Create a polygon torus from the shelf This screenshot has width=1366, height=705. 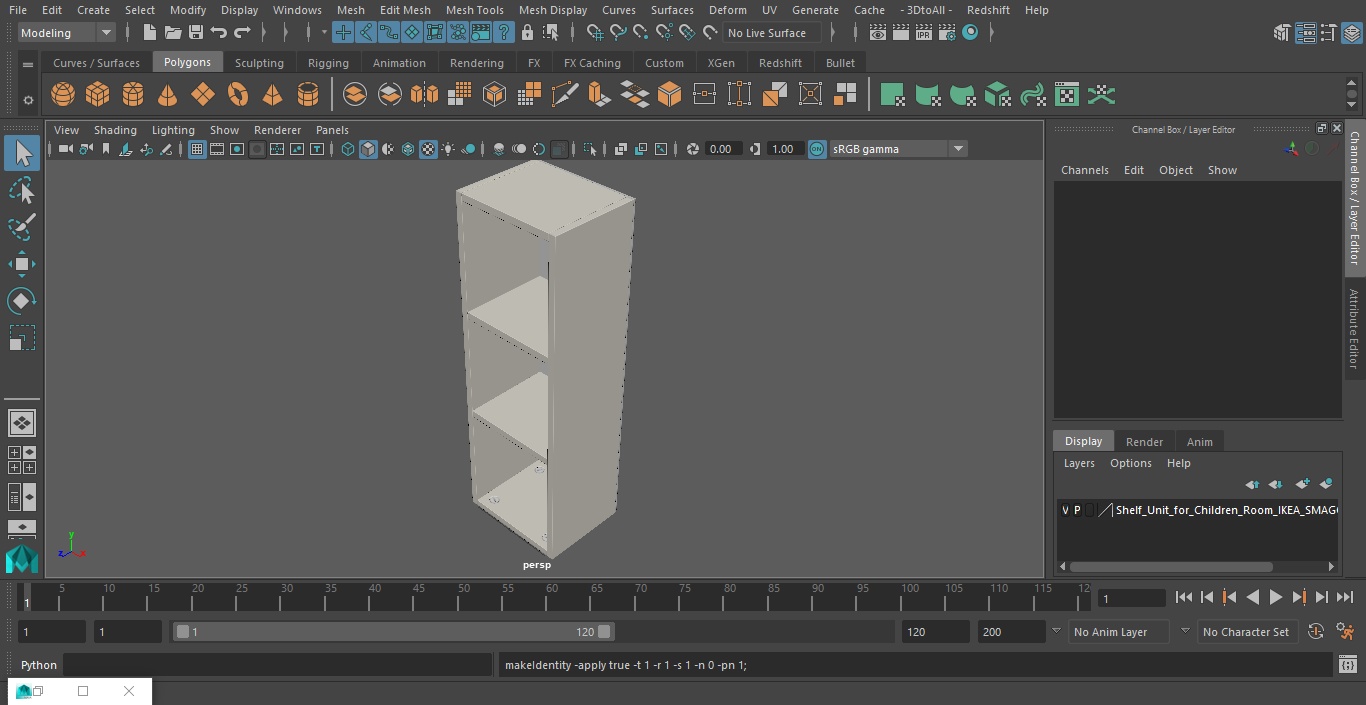(x=238, y=95)
